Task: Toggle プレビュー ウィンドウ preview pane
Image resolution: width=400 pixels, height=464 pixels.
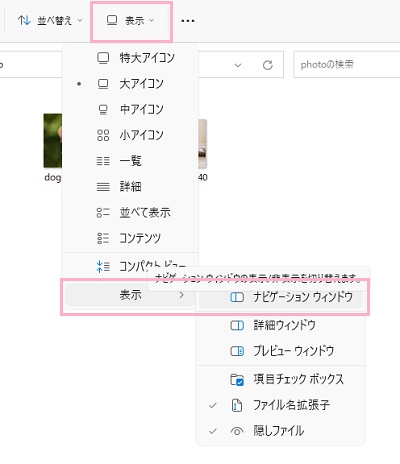Action: tap(280, 351)
